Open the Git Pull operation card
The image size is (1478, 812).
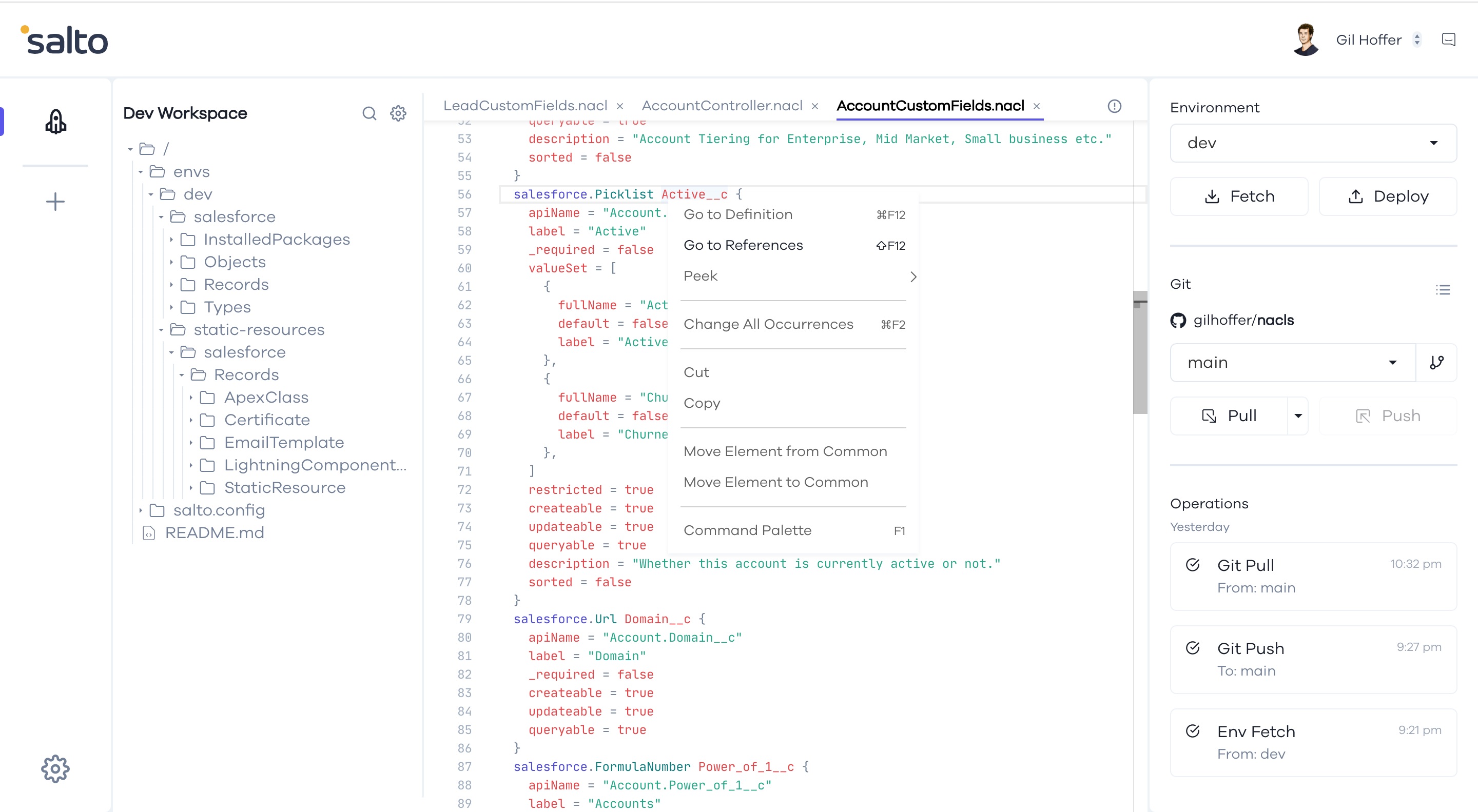(1313, 577)
